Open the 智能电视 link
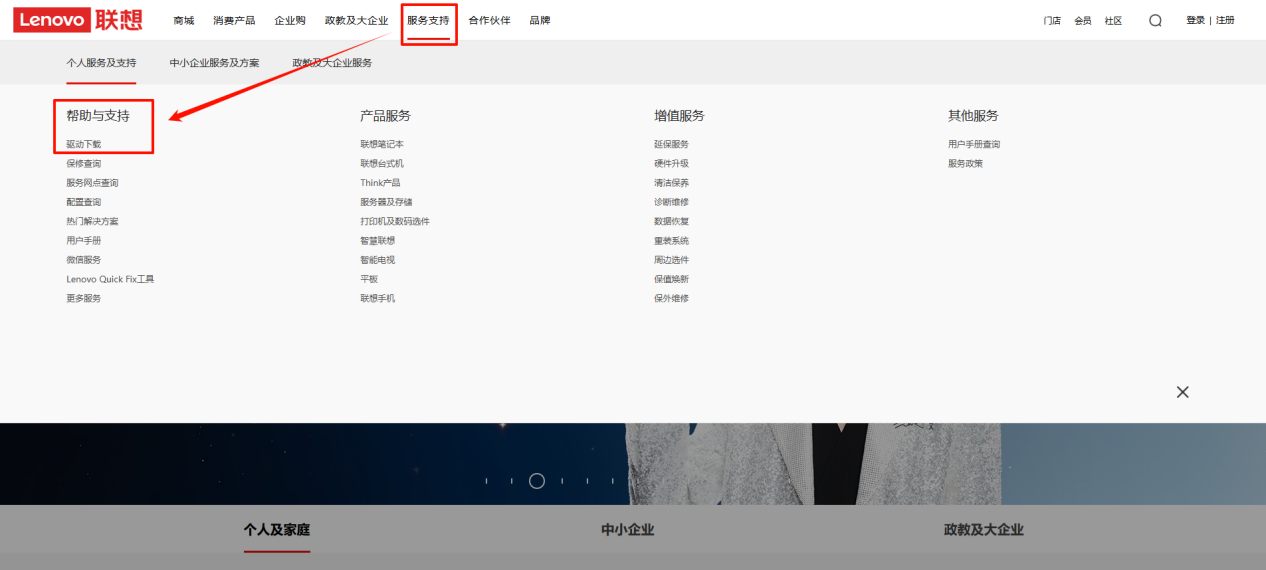 (378, 260)
